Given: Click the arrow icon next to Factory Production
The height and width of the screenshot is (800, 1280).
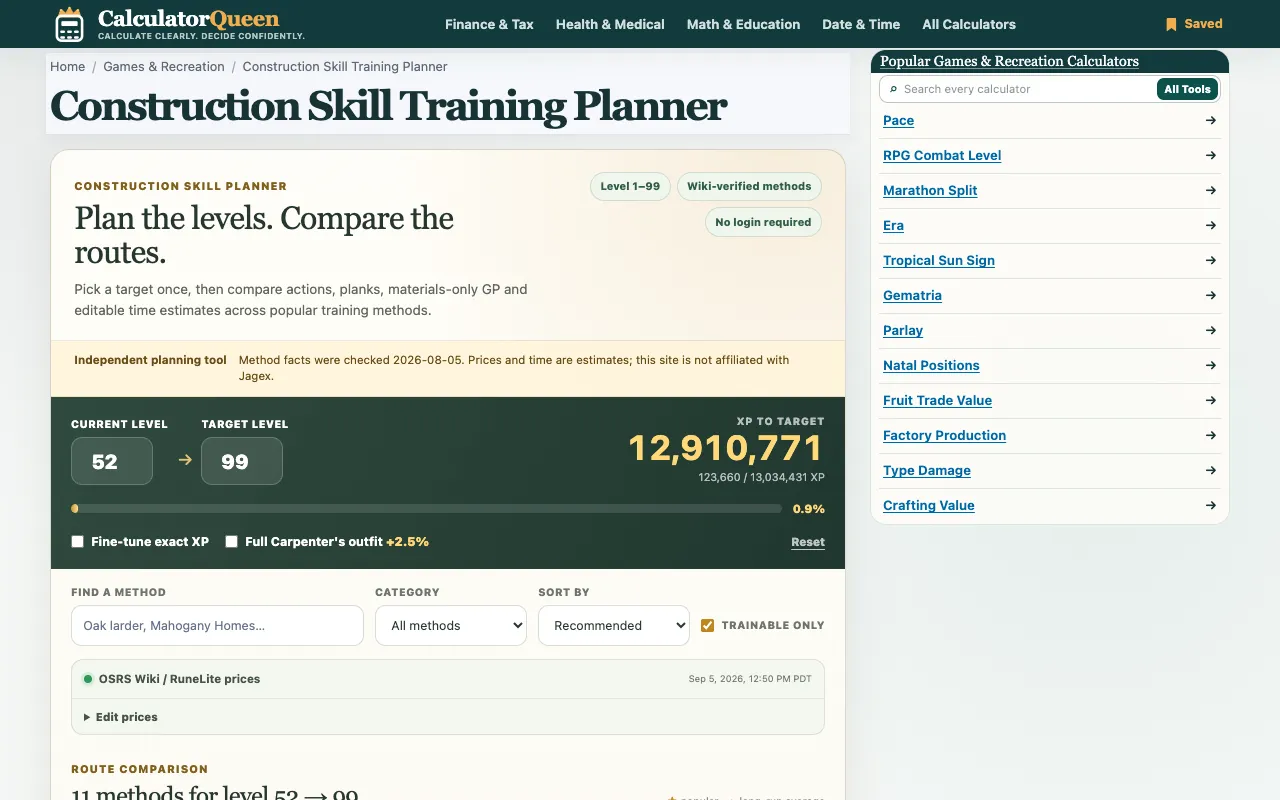Looking at the screenshot, I should [1211, 435].
